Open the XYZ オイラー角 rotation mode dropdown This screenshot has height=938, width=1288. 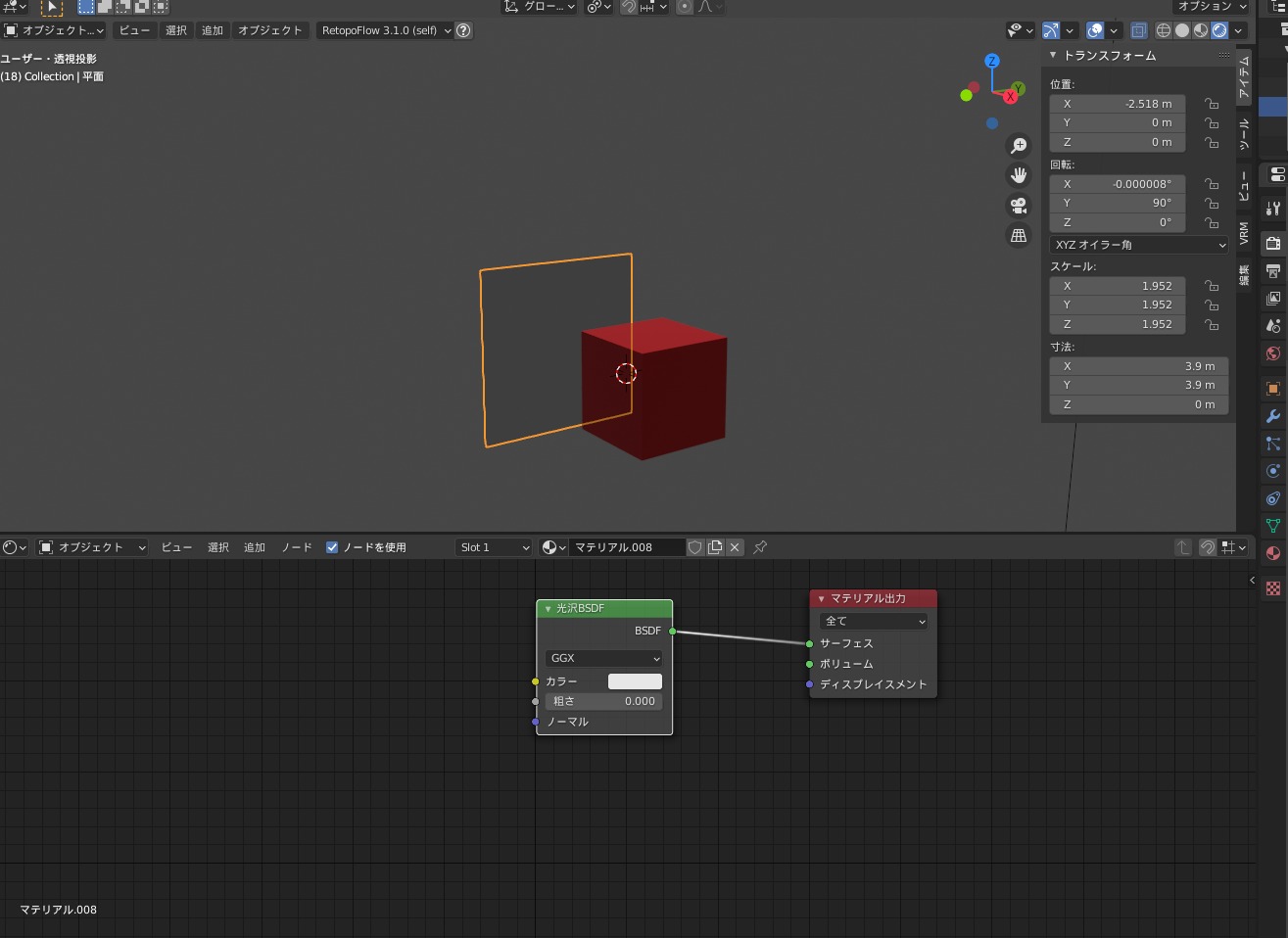click(1138, 245)
